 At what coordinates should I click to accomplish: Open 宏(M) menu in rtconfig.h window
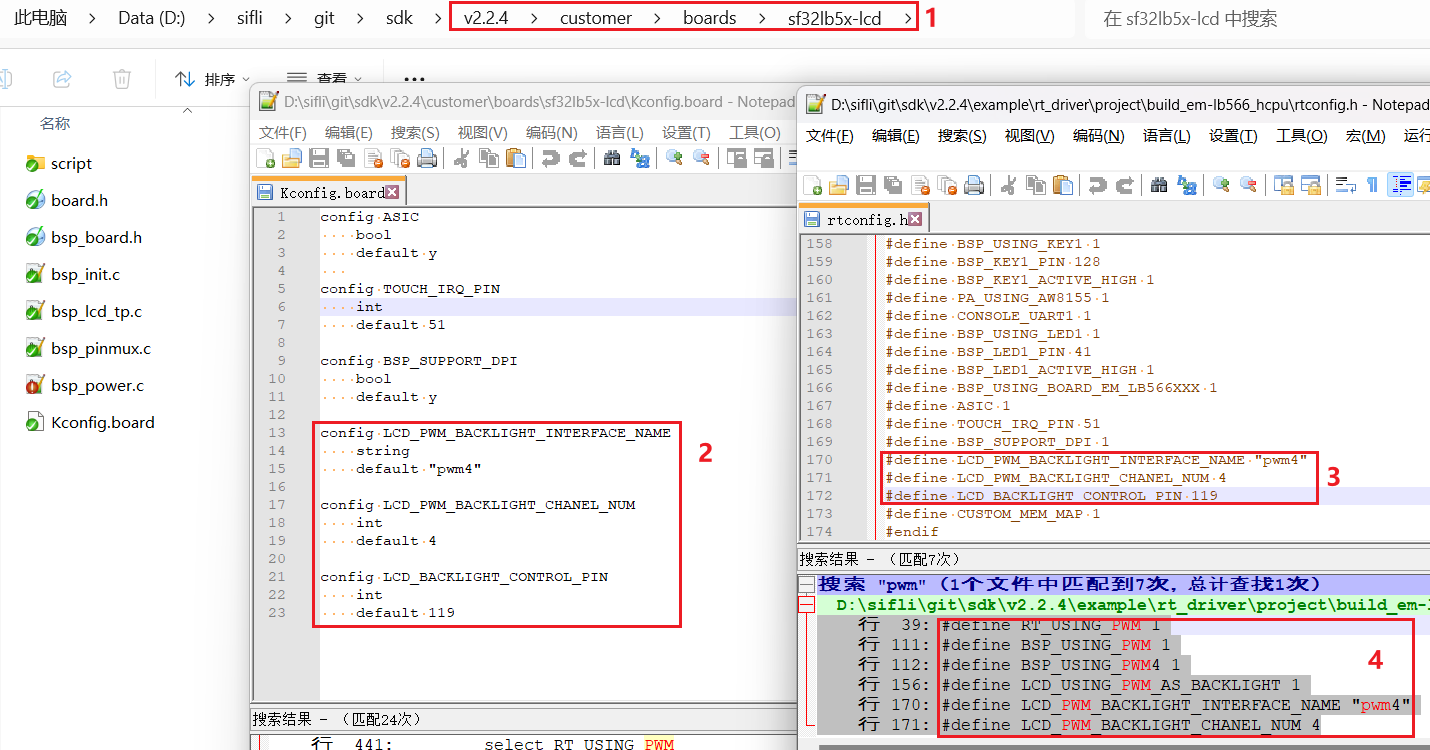(x=1365, y=136)
